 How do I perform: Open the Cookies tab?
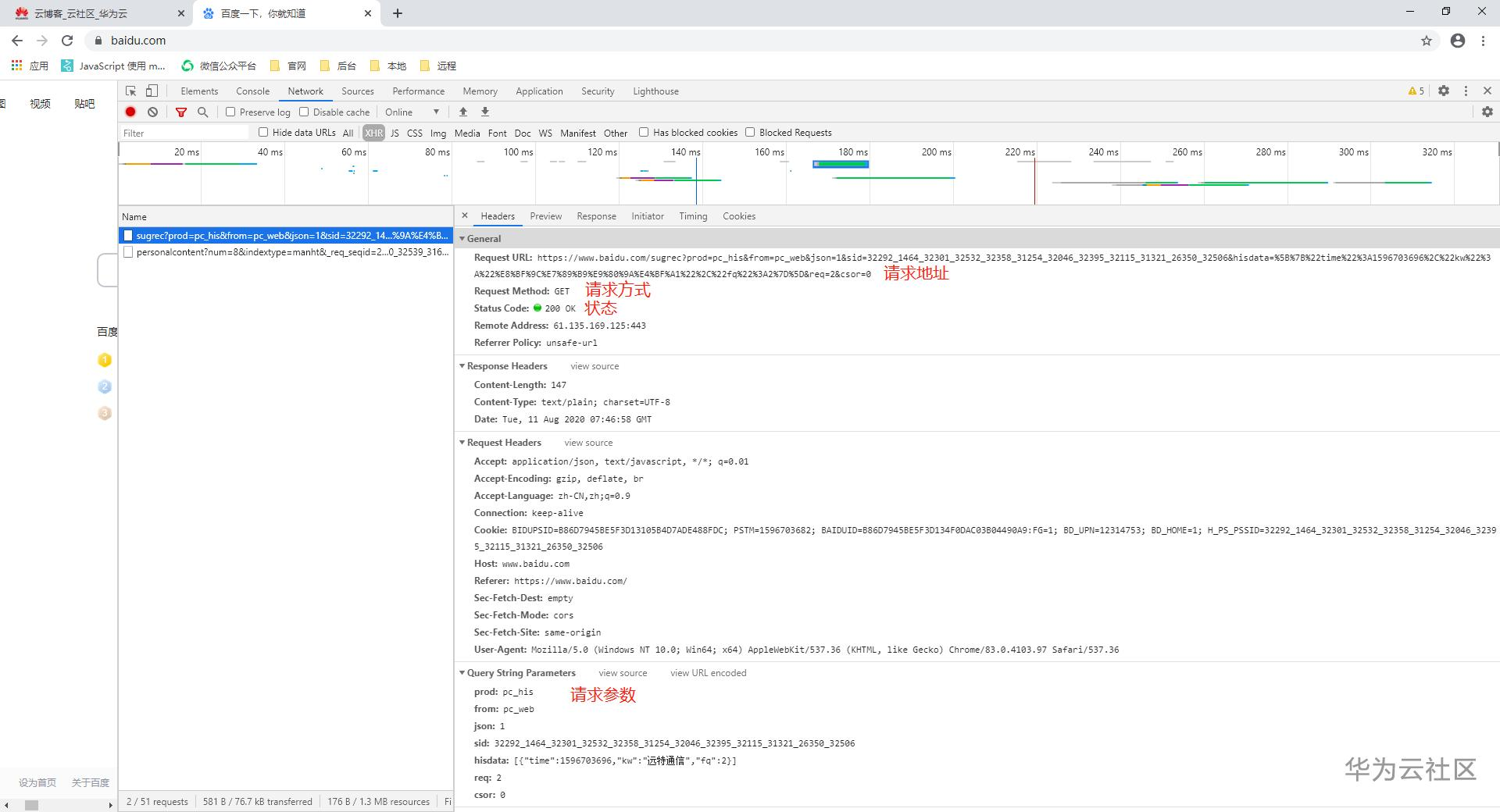click(739, 215)
